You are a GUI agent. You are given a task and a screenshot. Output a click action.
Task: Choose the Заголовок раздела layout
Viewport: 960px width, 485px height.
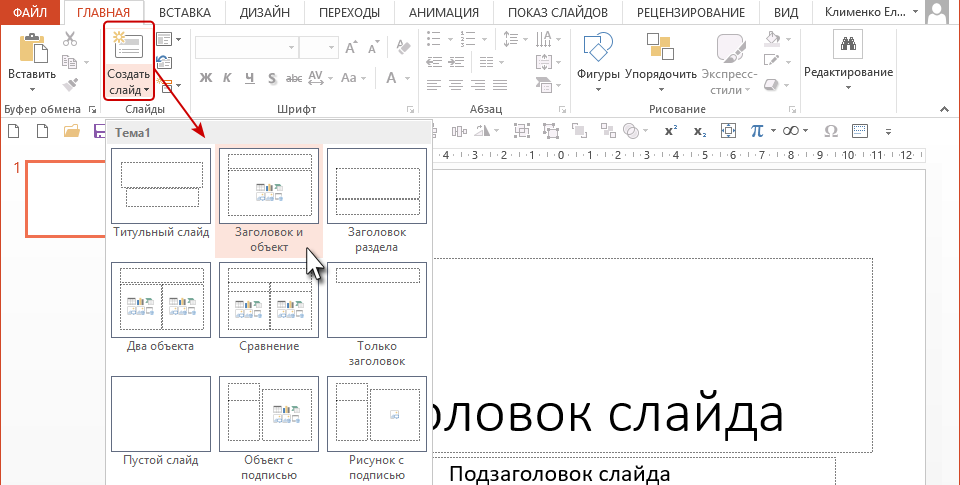(377, 201)
